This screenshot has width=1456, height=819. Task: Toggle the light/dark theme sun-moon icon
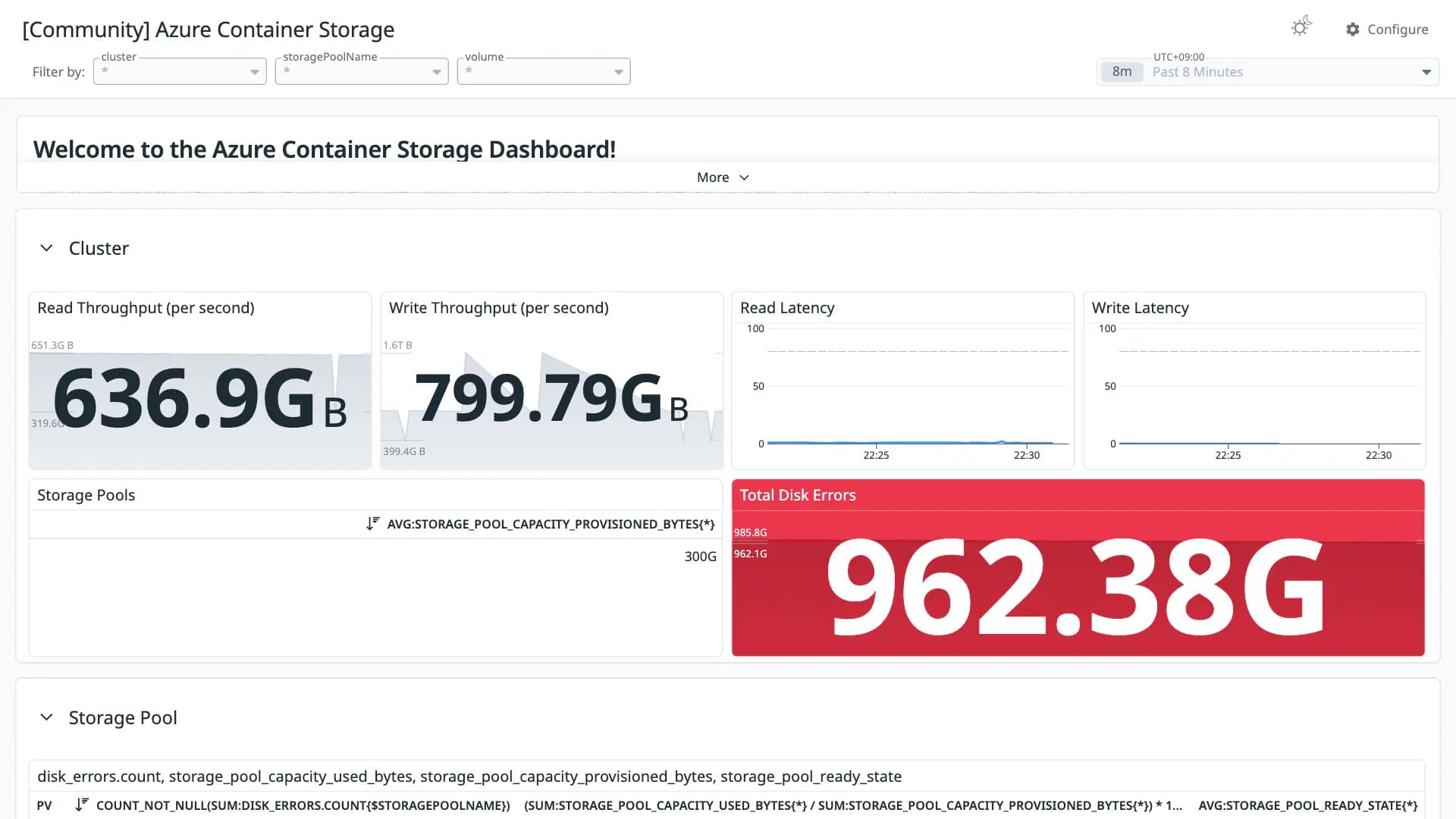pyautogui.click(x=1301, y=27)
